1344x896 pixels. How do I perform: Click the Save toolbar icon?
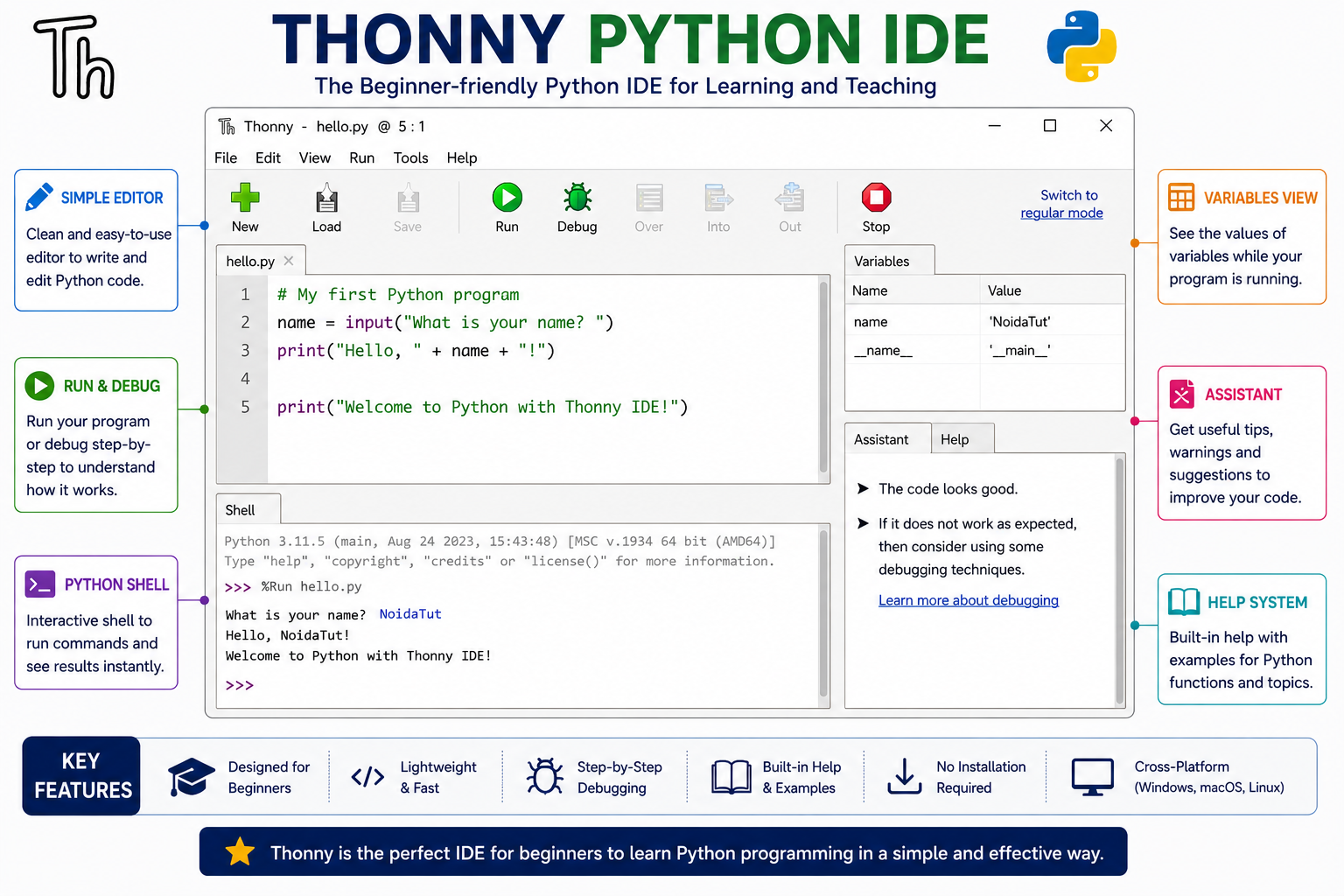[408, 199]
